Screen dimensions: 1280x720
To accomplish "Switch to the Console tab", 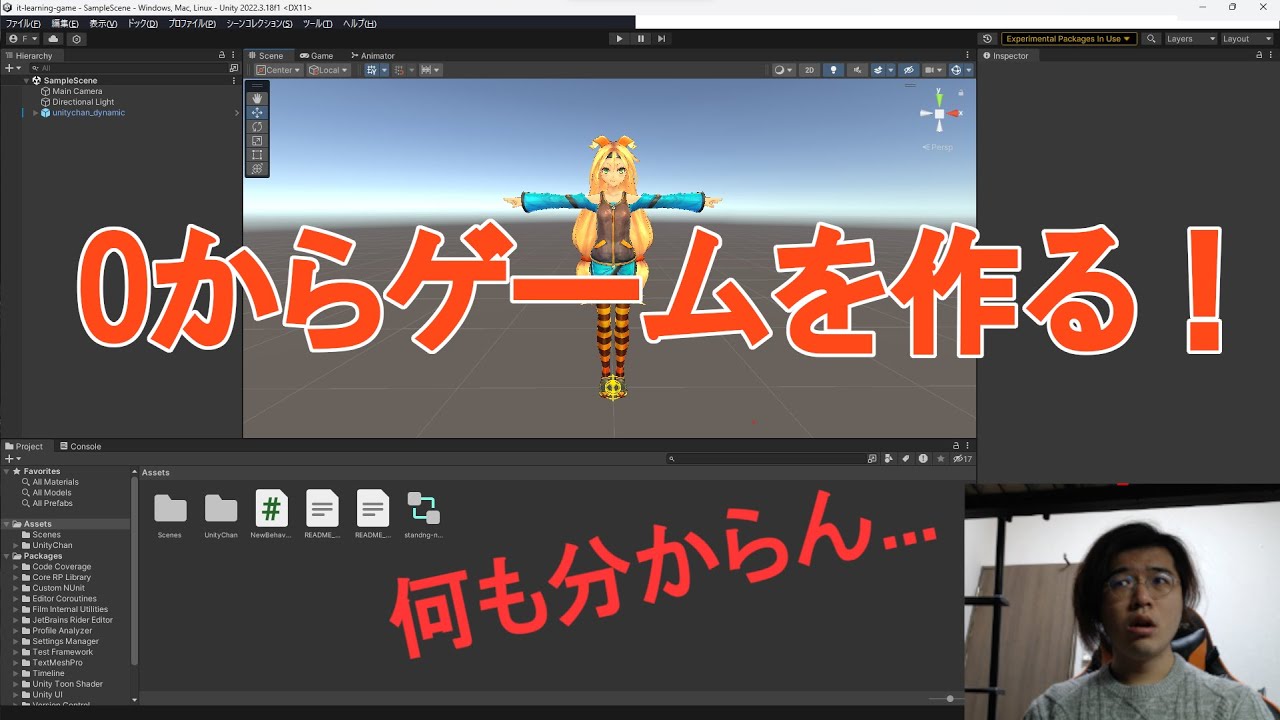I will (80, 446).
